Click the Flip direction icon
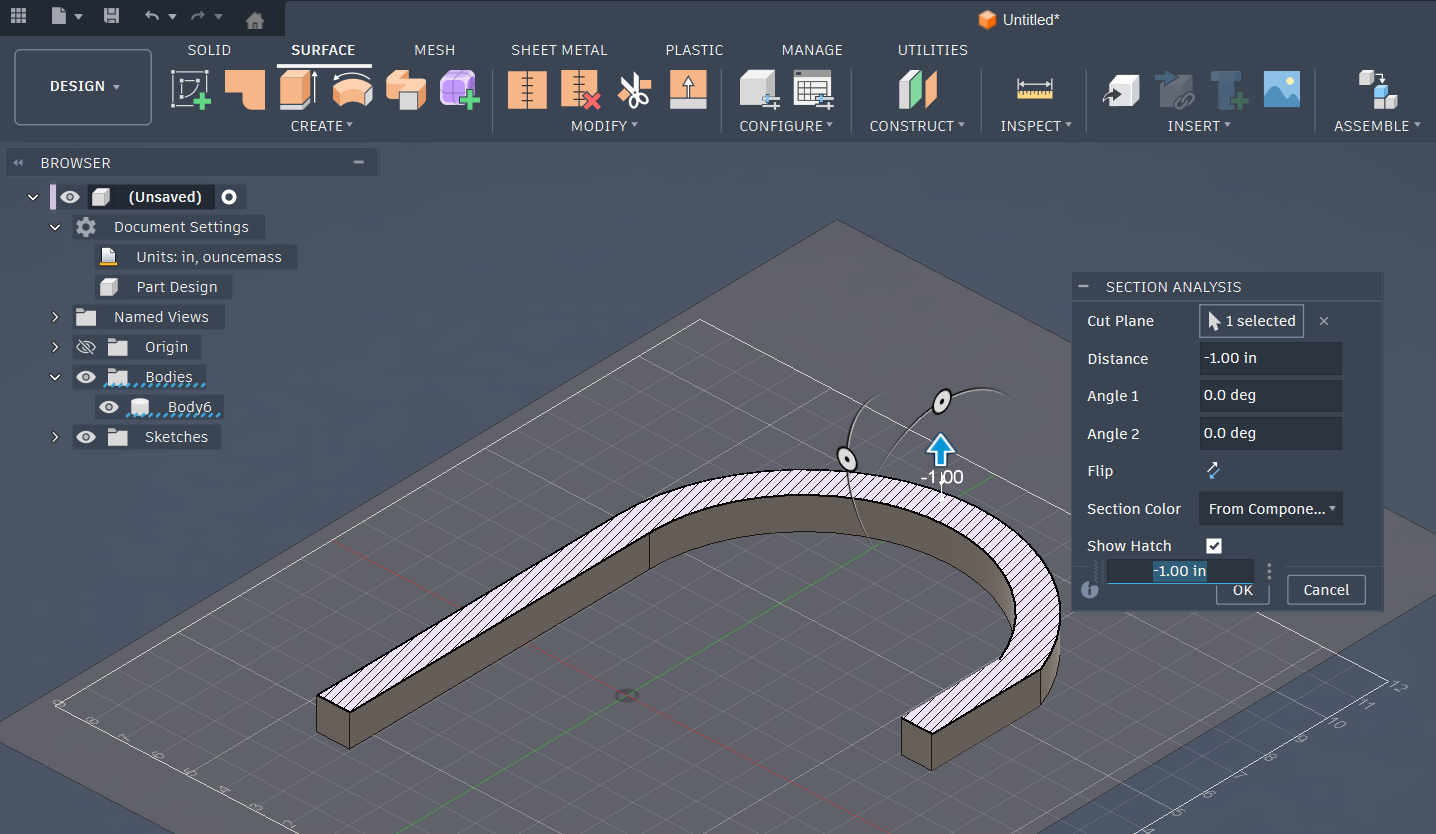The width and height of the screenshot is (1436, 834). pos(1213,470)
